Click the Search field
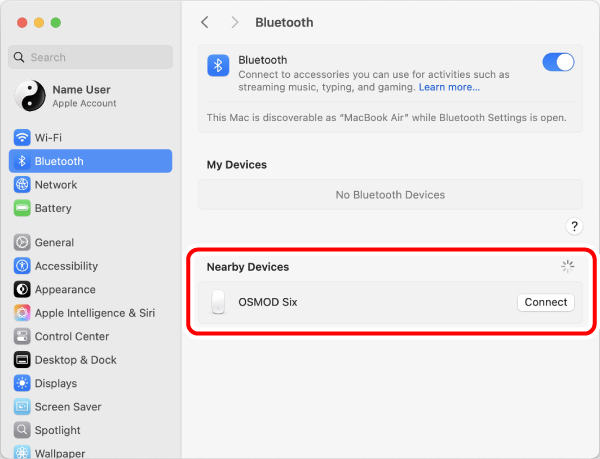Image resolution: width=600 pixels, height=459 pixels. [90, 57]
